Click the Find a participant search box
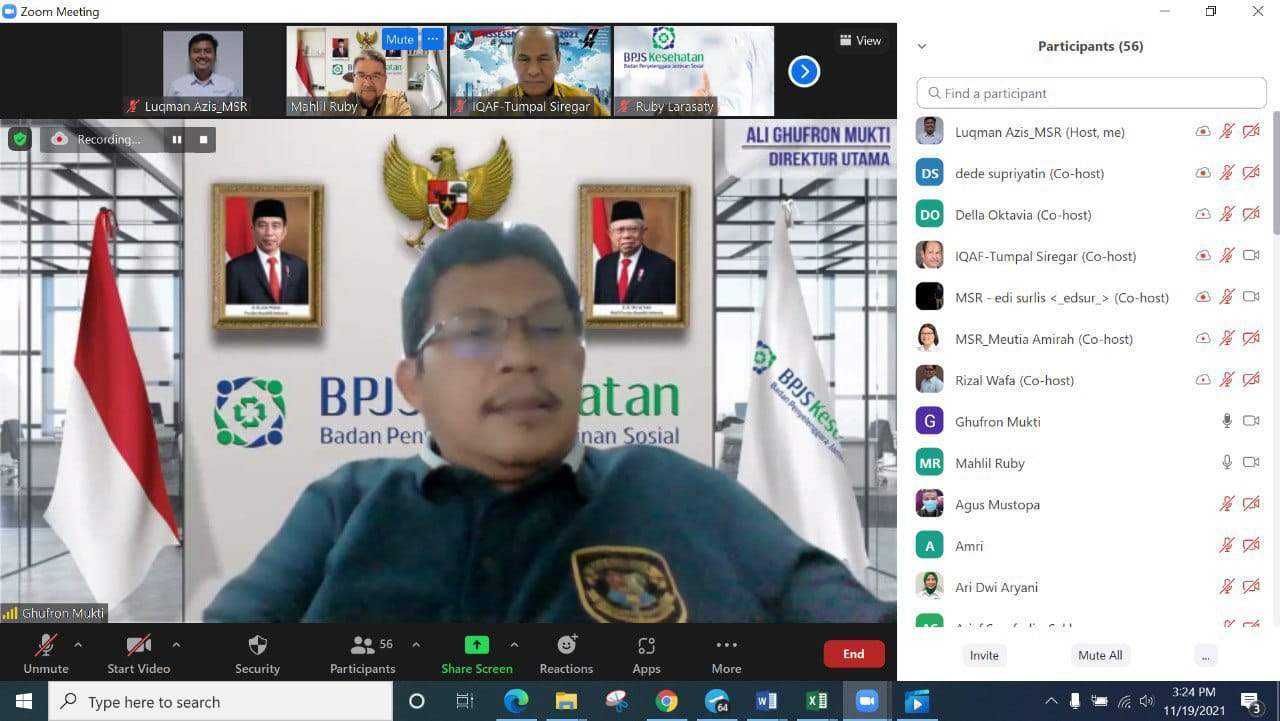This screenshot has height=721, width=1280. click(x=1092, y=93)
